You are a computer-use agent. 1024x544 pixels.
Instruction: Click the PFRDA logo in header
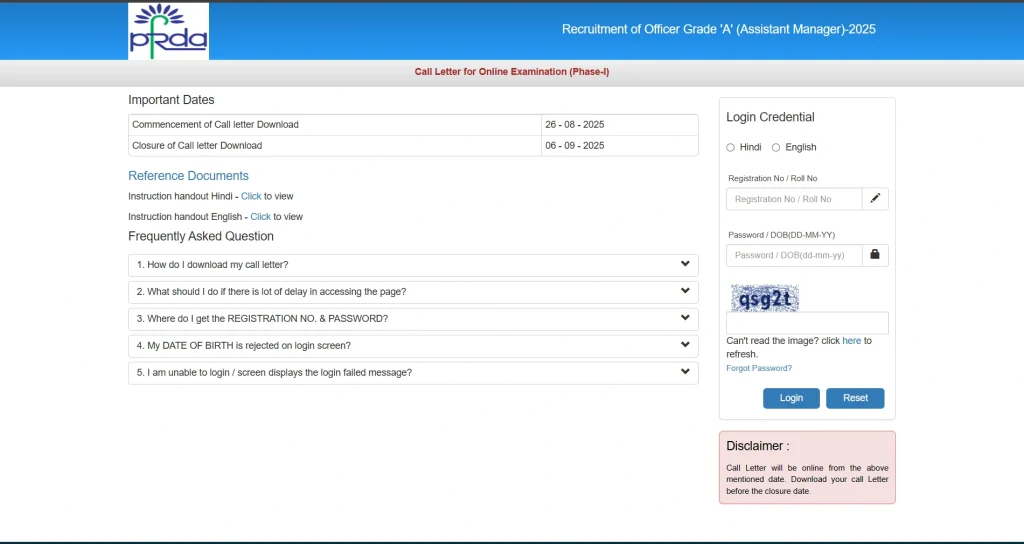point(168,31)
